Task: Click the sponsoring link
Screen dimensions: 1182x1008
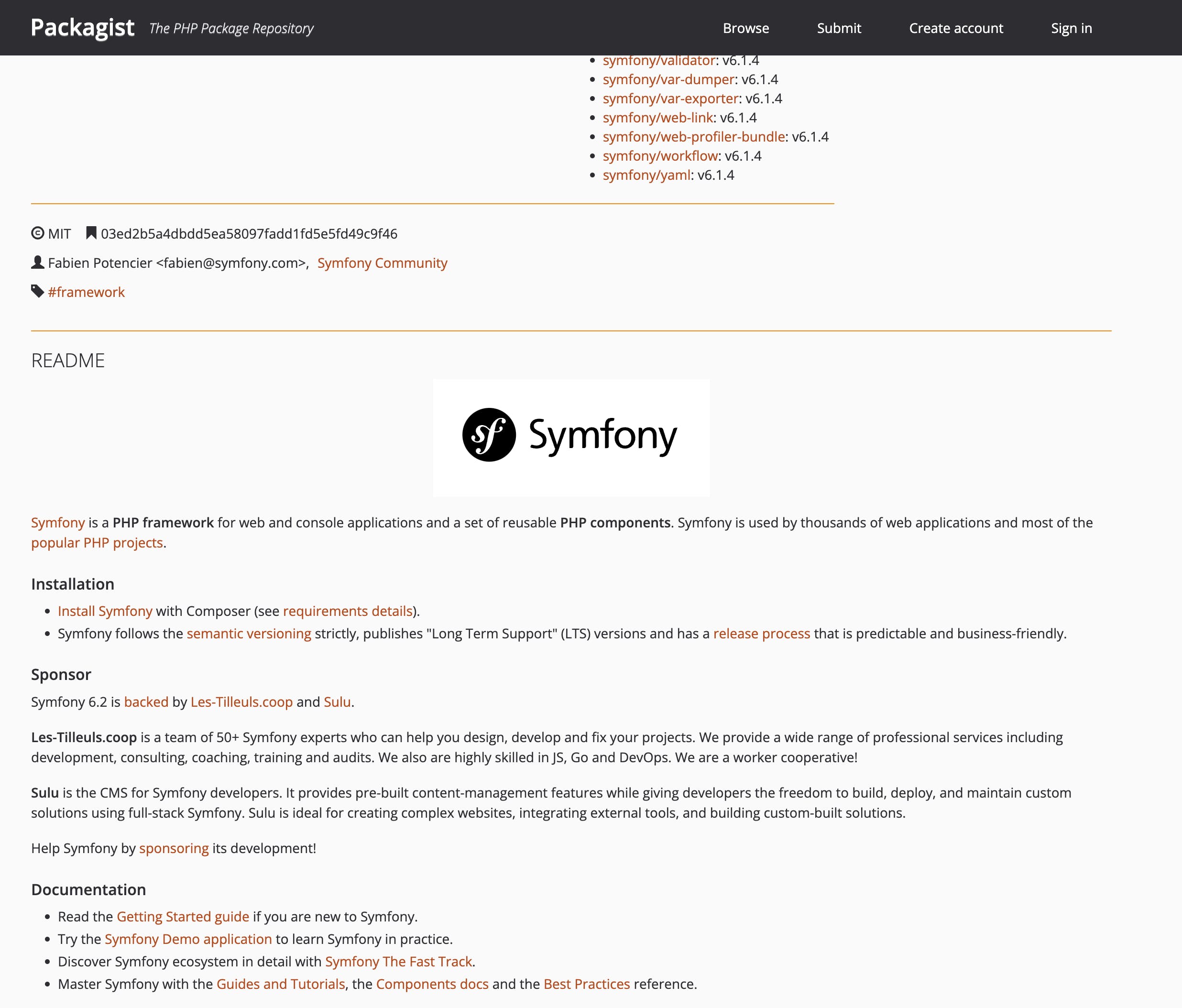Action: coord(174,848)
